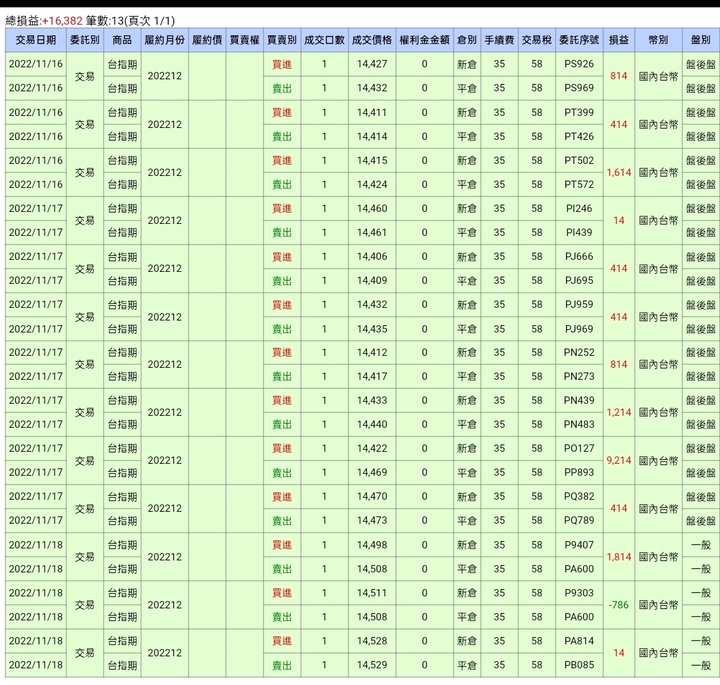
Task: Select order number PJ666
Action: click(x=579, y=257)
